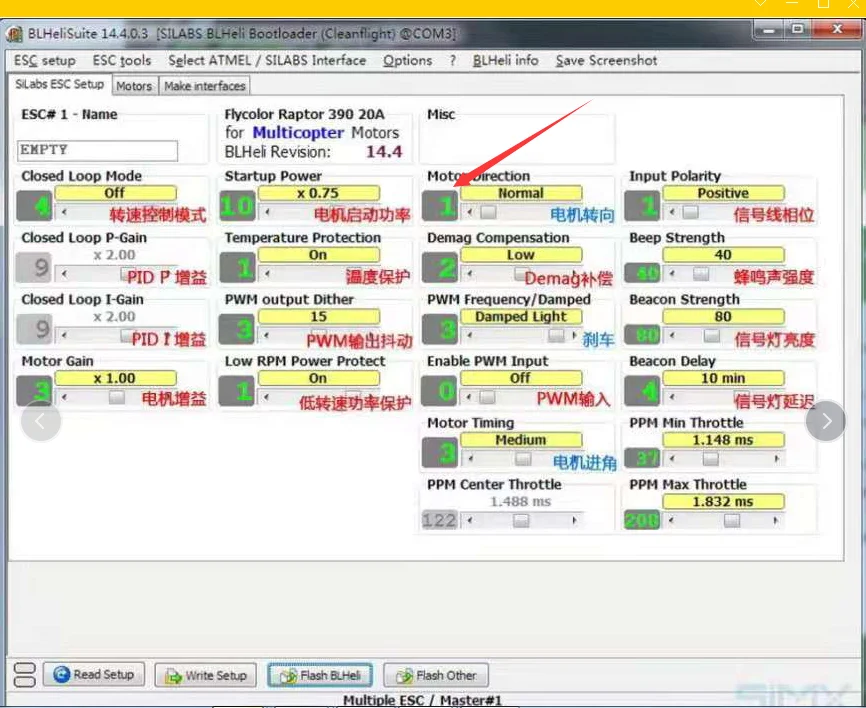866x708 pixels.
Task: Click the PPM Center Throttle slider thumb
Action: point(521,521)
